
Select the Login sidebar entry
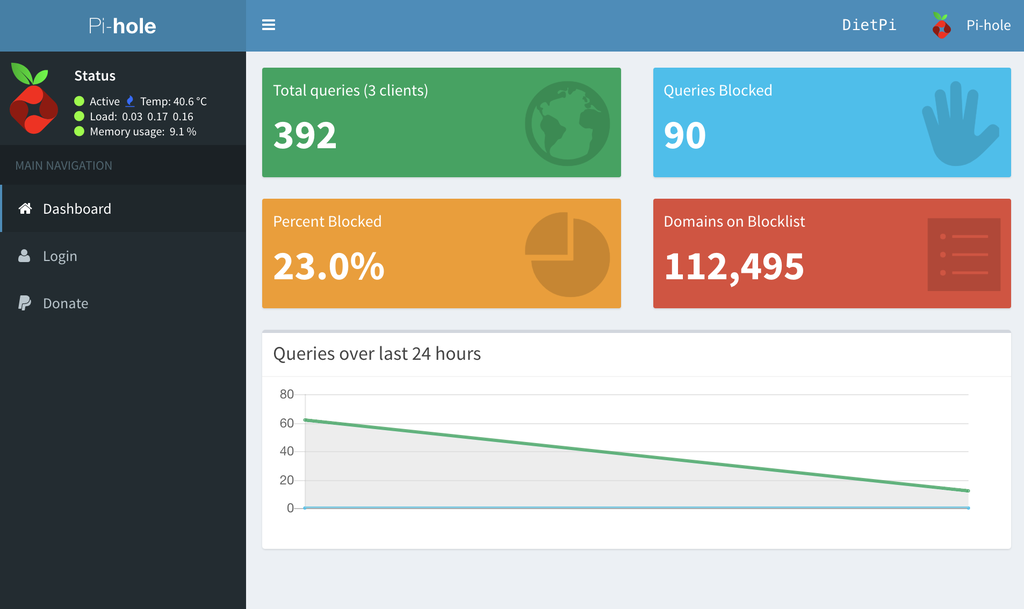click(58, 256)
